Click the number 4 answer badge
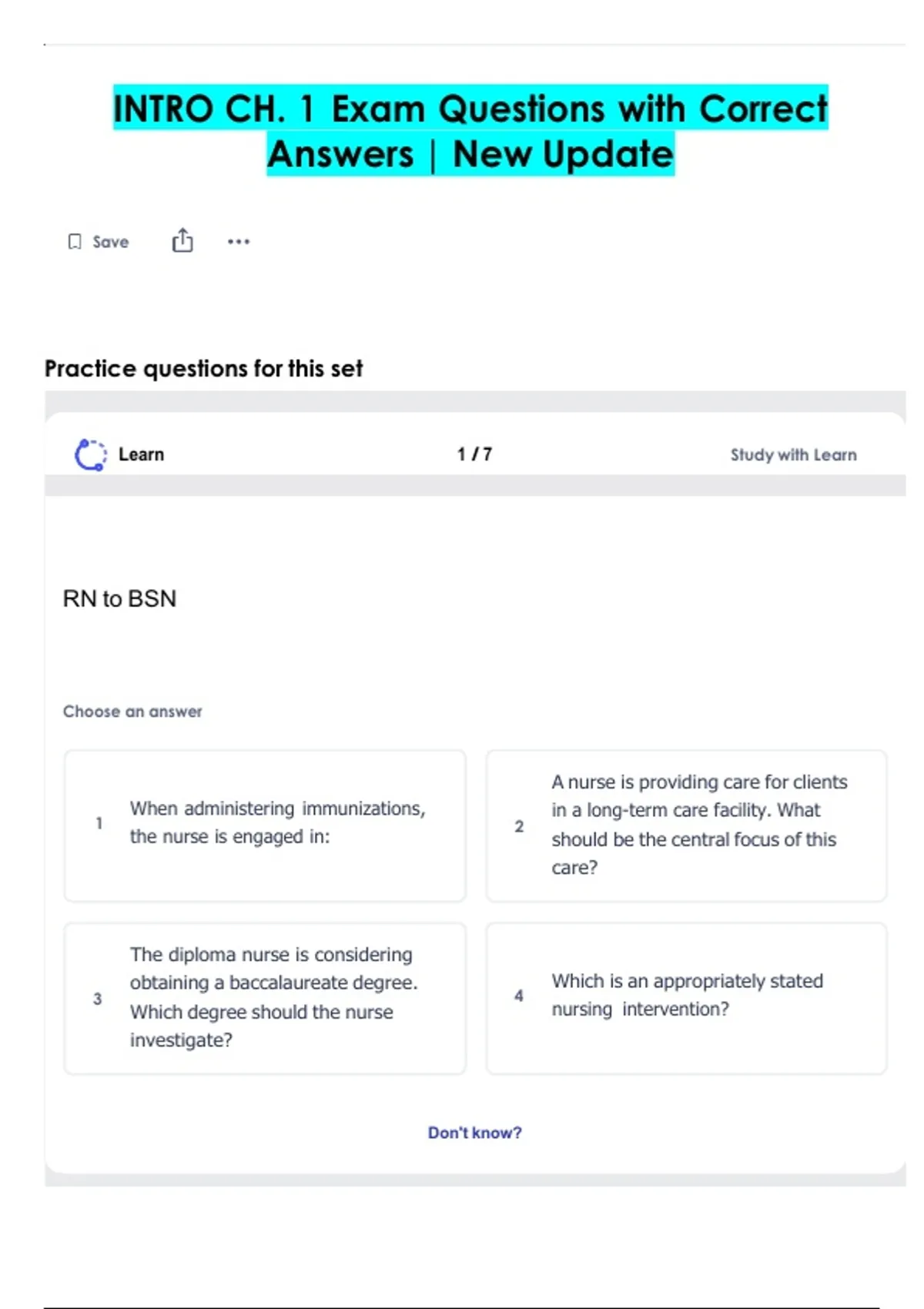This screenshot has height=1309, width=924. (x=519, y=996)
